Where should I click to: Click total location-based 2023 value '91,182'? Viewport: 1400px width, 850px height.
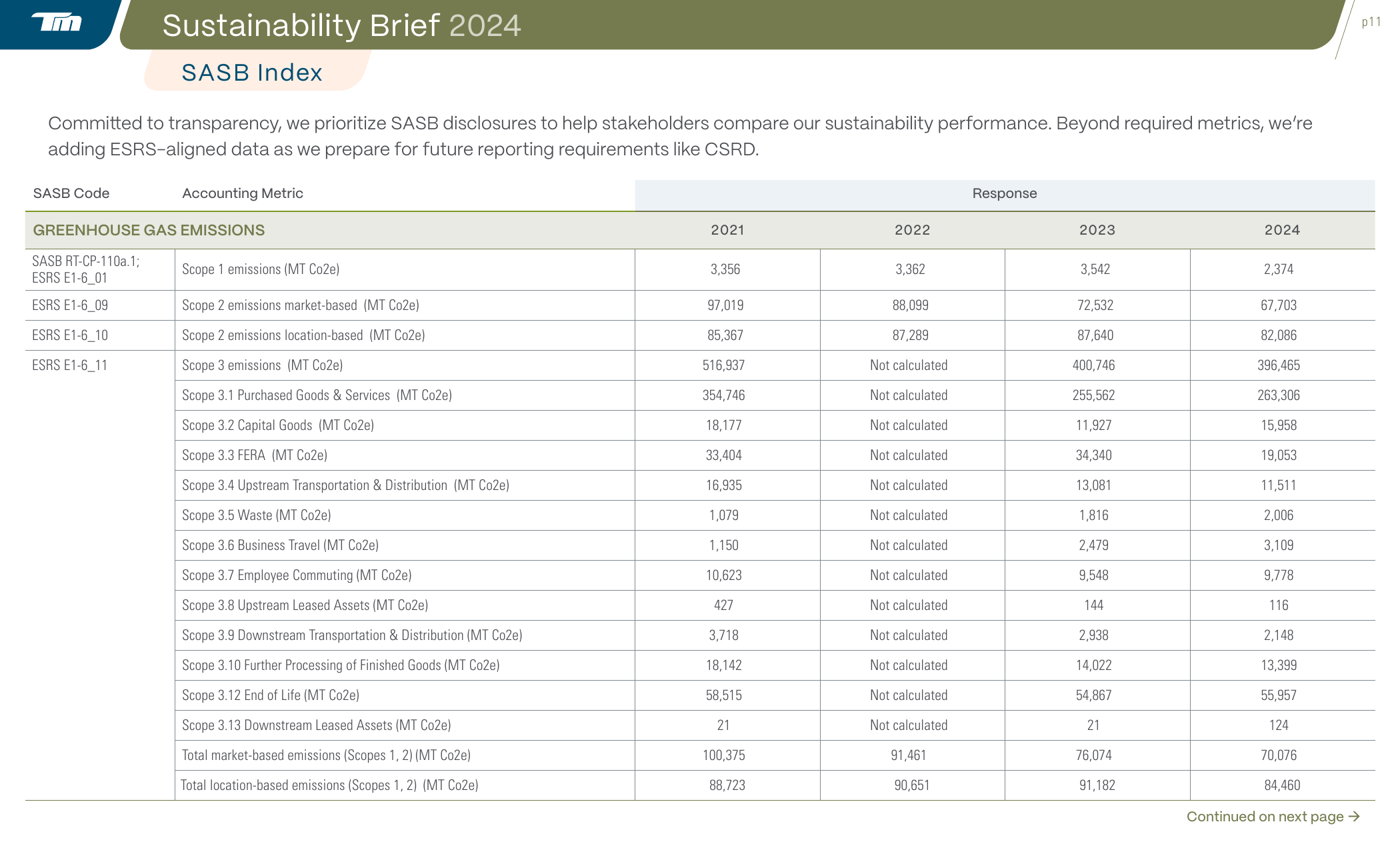pyautogui.click(x=1097, y=785)
